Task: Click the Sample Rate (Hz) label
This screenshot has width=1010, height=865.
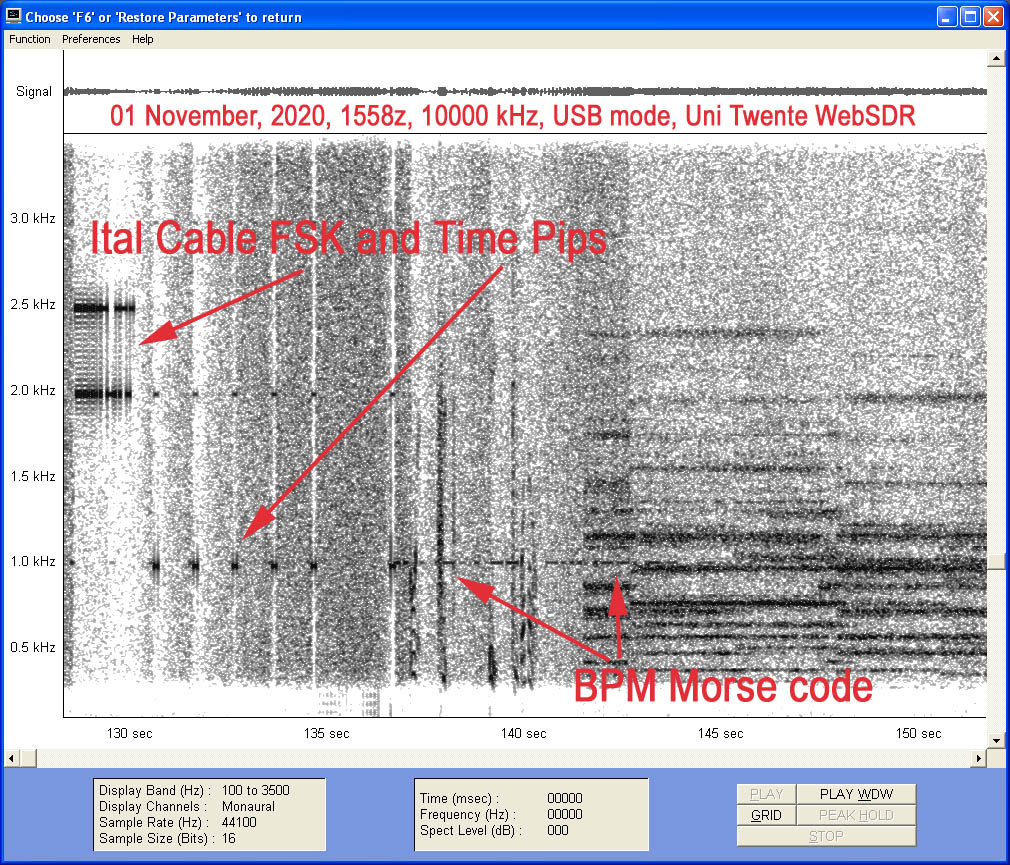Action: coord(154,822)
